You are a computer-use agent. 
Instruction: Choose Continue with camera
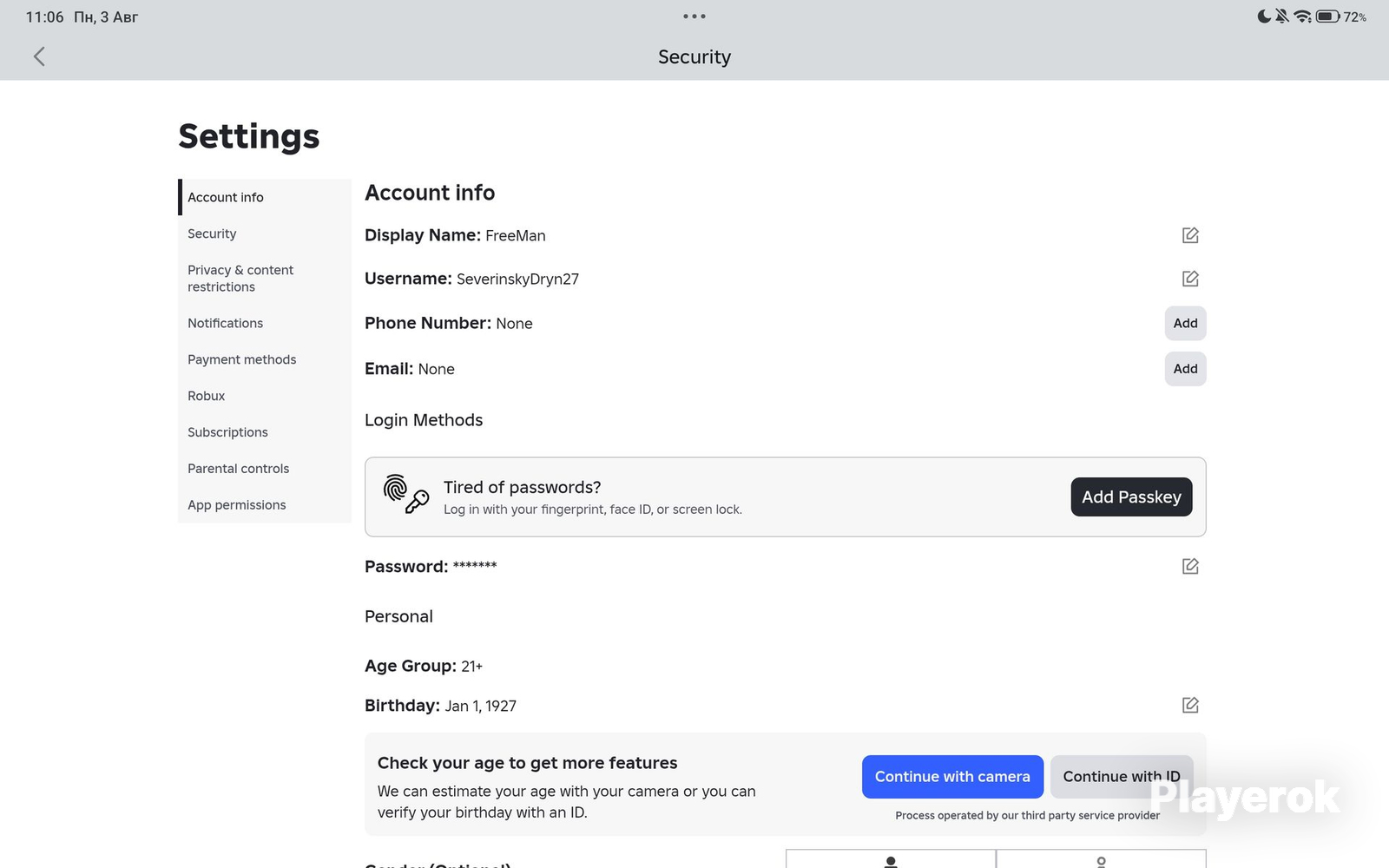pos(952,777)
